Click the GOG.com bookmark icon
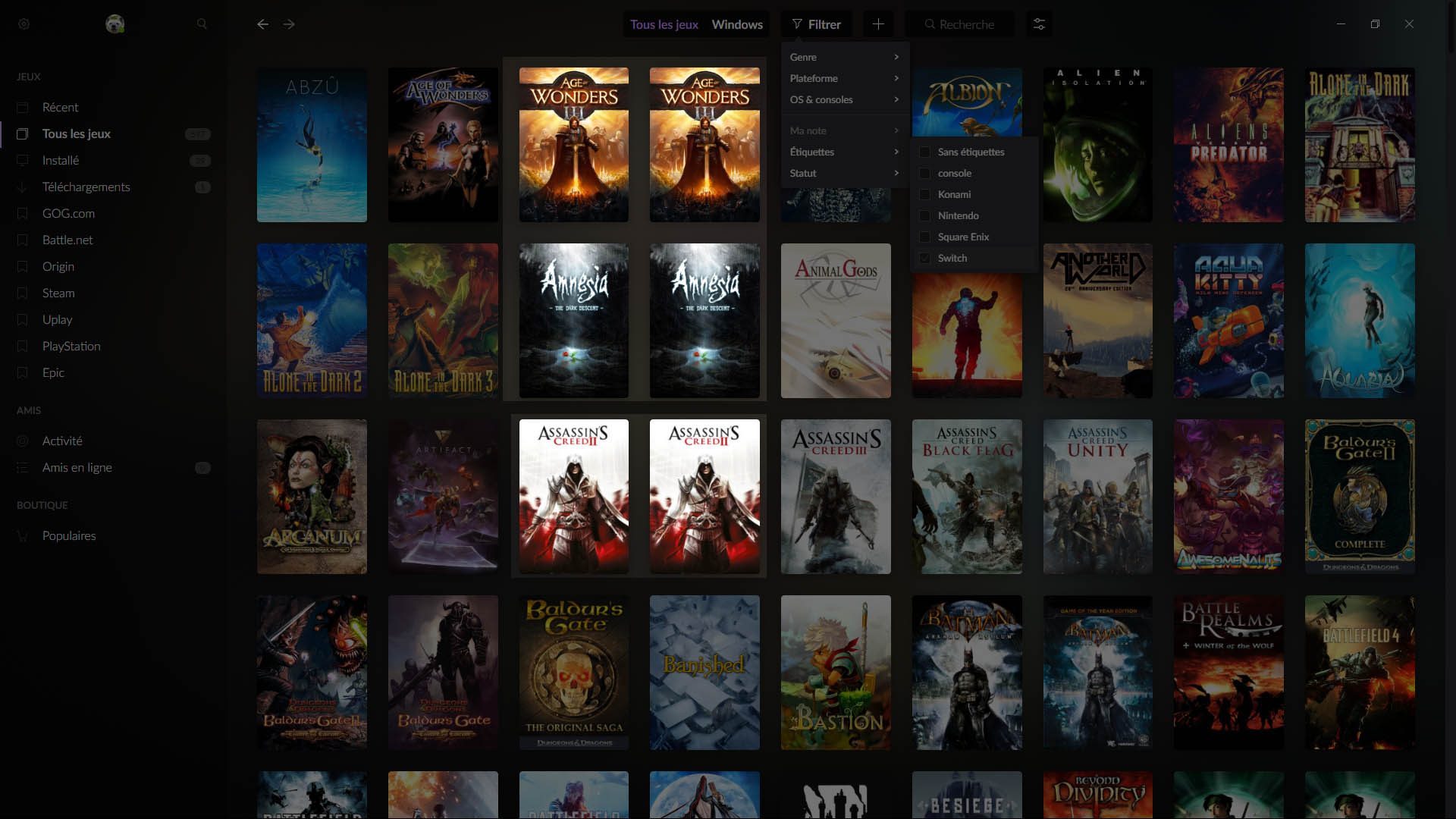The image size is (1456, 819). [x=23, y=214]
